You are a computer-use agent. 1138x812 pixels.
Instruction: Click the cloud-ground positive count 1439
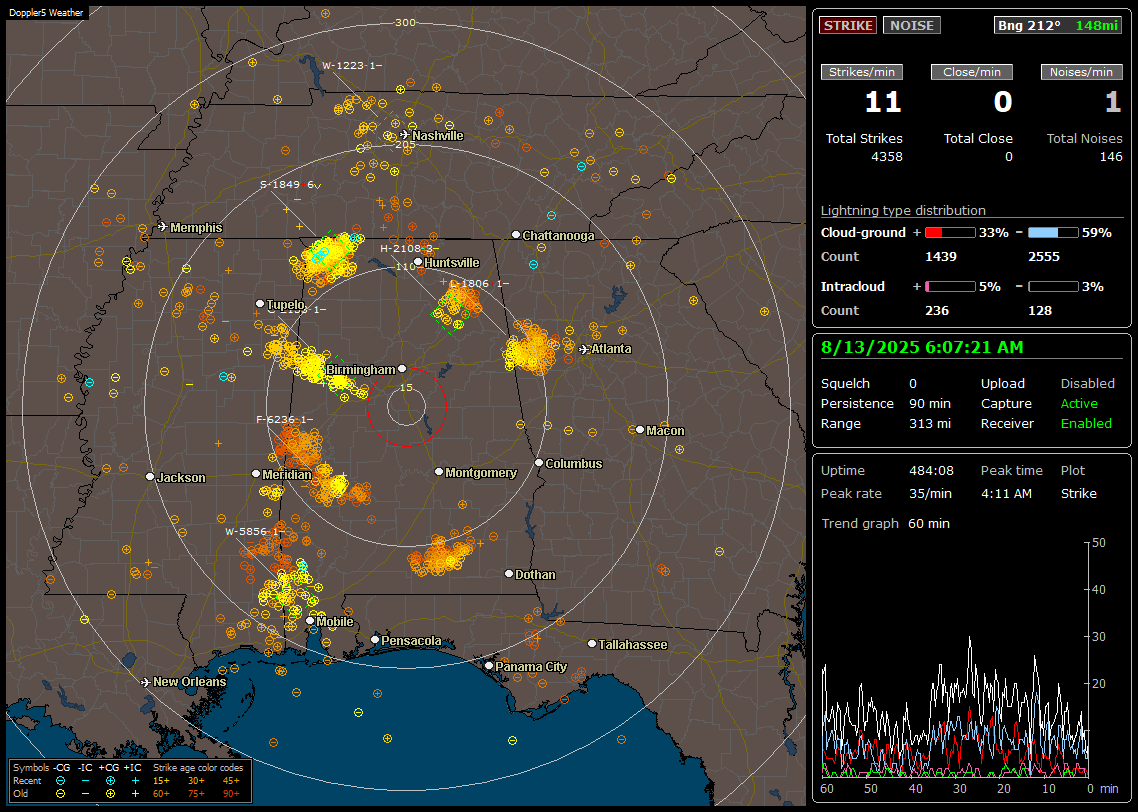coord(941,257)
